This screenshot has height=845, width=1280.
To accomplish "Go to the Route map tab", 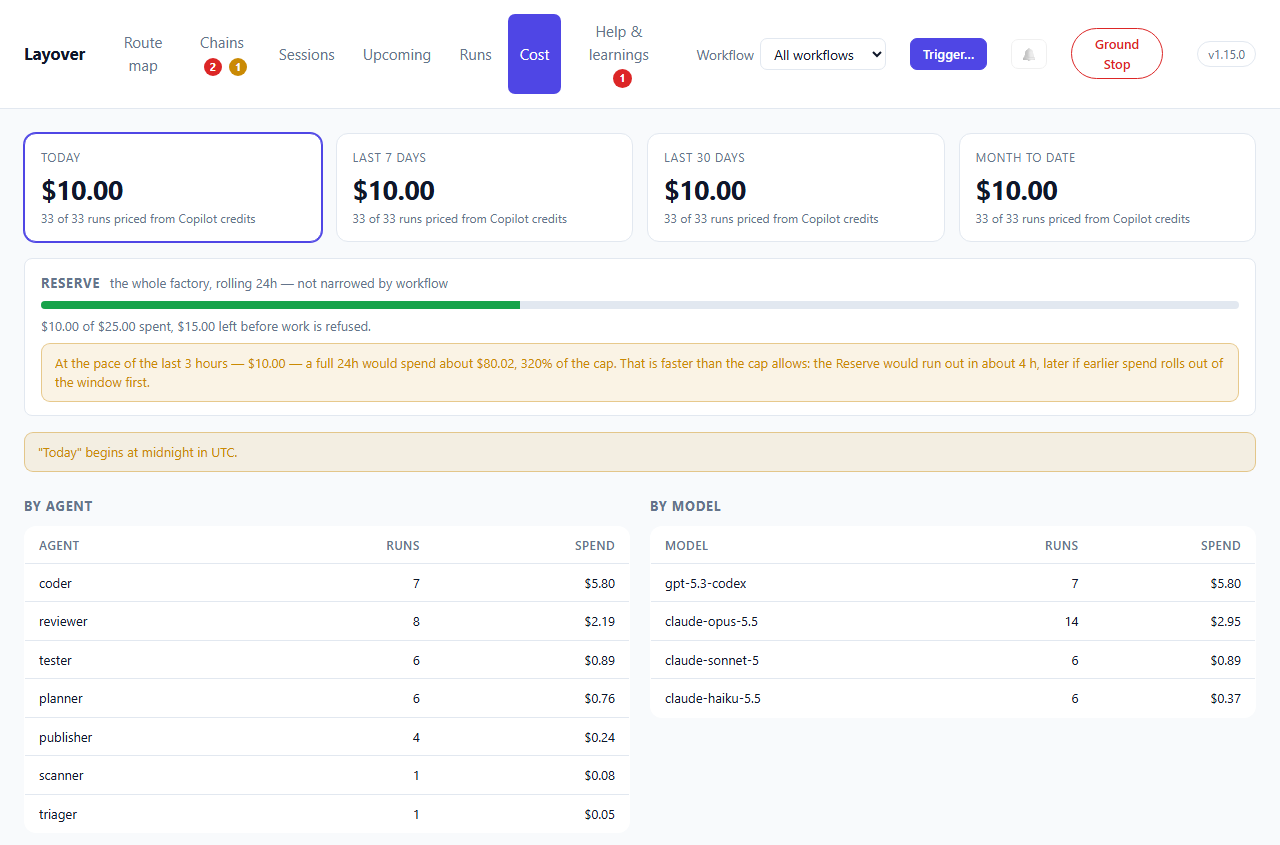I will point(143,54).
